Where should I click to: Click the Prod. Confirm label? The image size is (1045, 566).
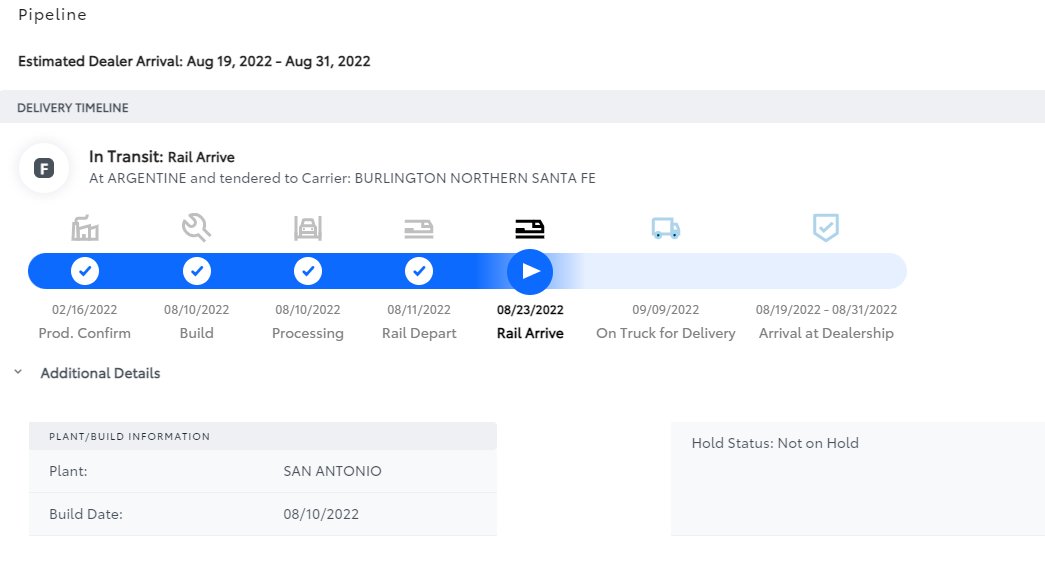pyautogui.click(x=85, y=333)
